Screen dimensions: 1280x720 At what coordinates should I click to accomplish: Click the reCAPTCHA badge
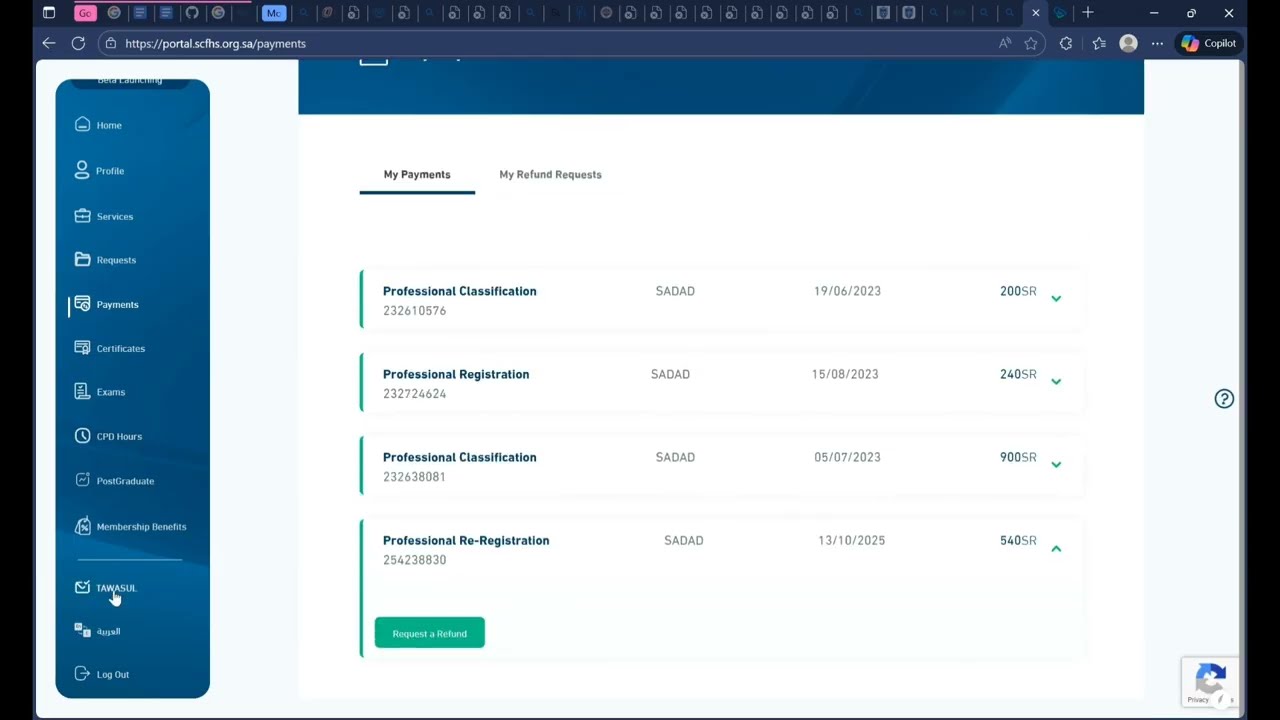pos(1210,682)
